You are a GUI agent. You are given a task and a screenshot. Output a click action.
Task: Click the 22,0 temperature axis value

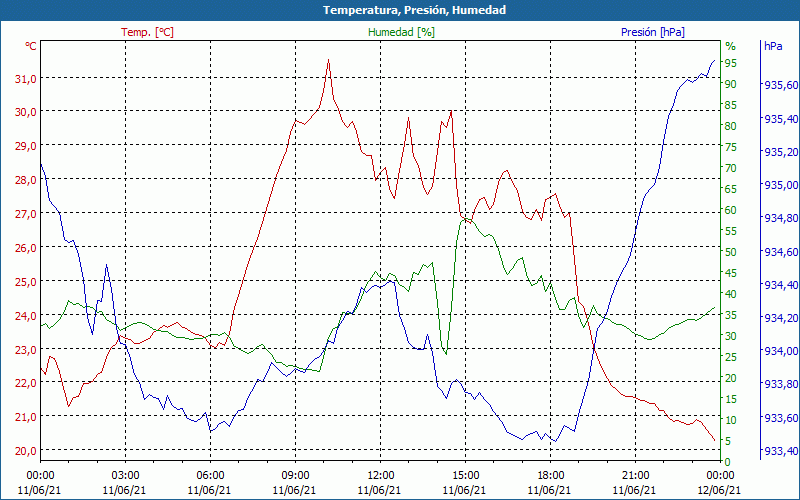(26, 383)
